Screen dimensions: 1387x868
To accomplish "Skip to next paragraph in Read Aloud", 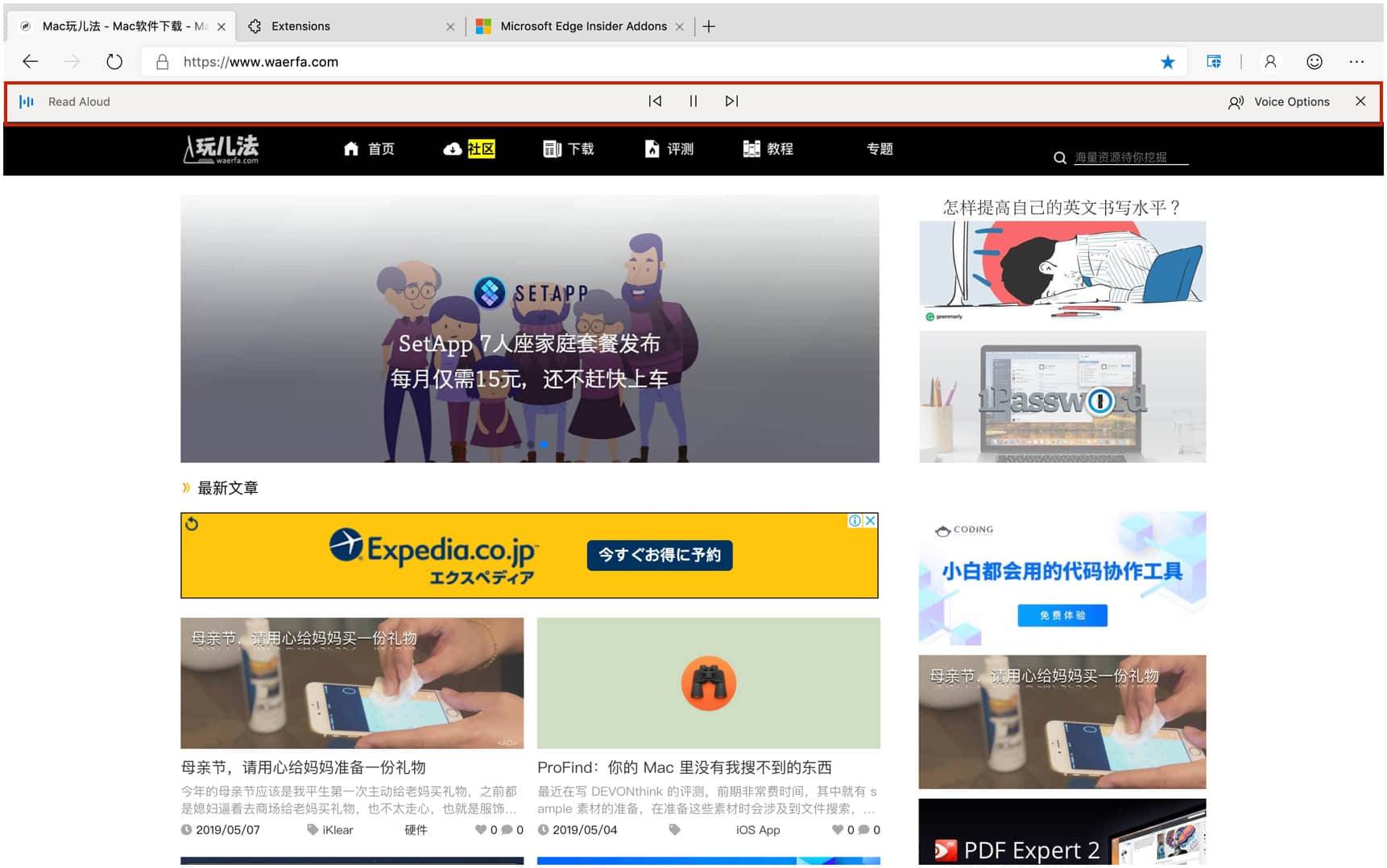I will [731, 101].
